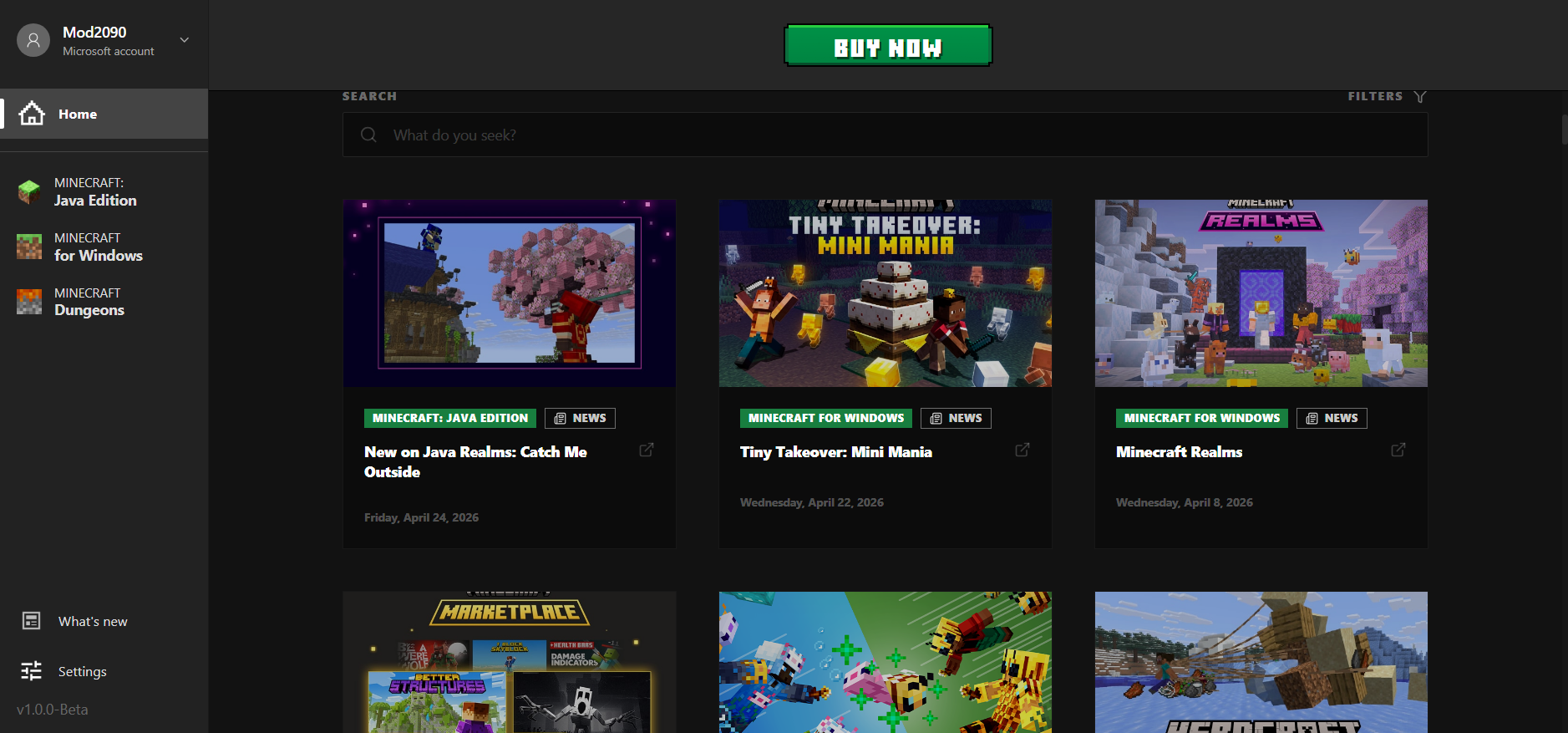Image resolution: width=1568 pixels, height=733 pixels.
Task: Click the What's new newspaper icon
Action: click(32, 620)
